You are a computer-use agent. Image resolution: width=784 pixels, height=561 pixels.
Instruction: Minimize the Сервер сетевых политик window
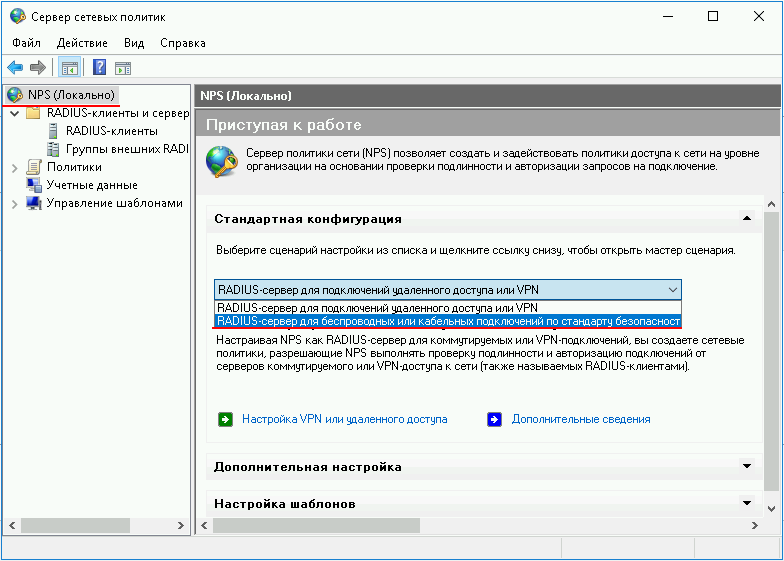668,16
